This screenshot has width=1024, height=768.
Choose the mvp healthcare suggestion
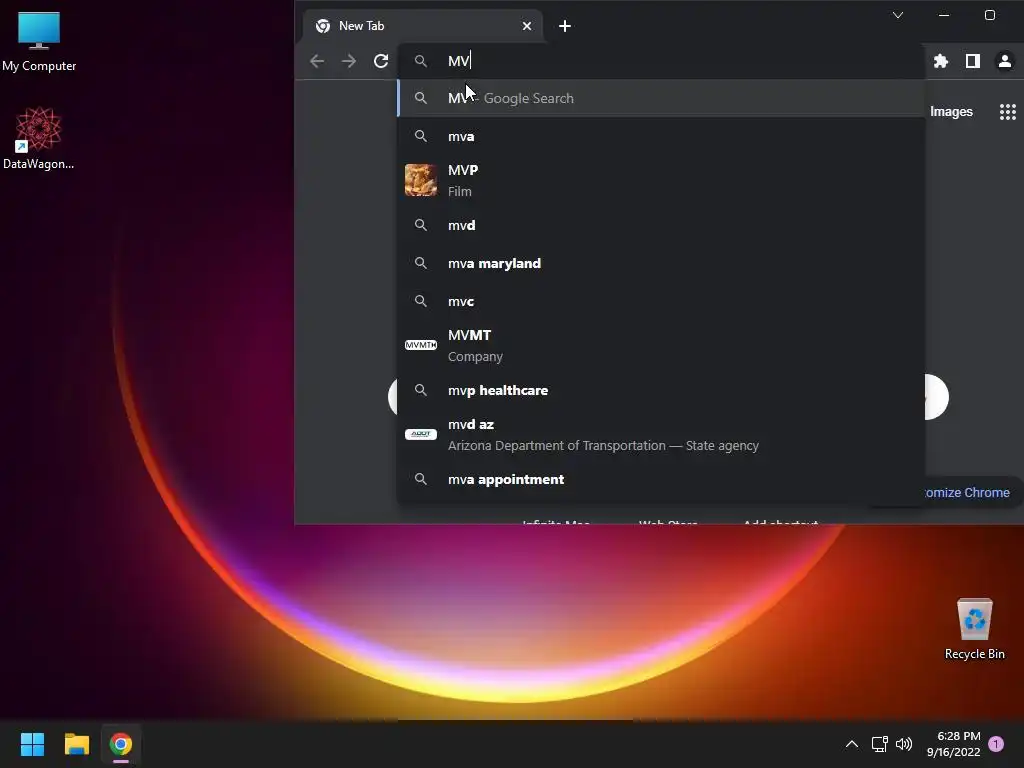pos(661,391)
